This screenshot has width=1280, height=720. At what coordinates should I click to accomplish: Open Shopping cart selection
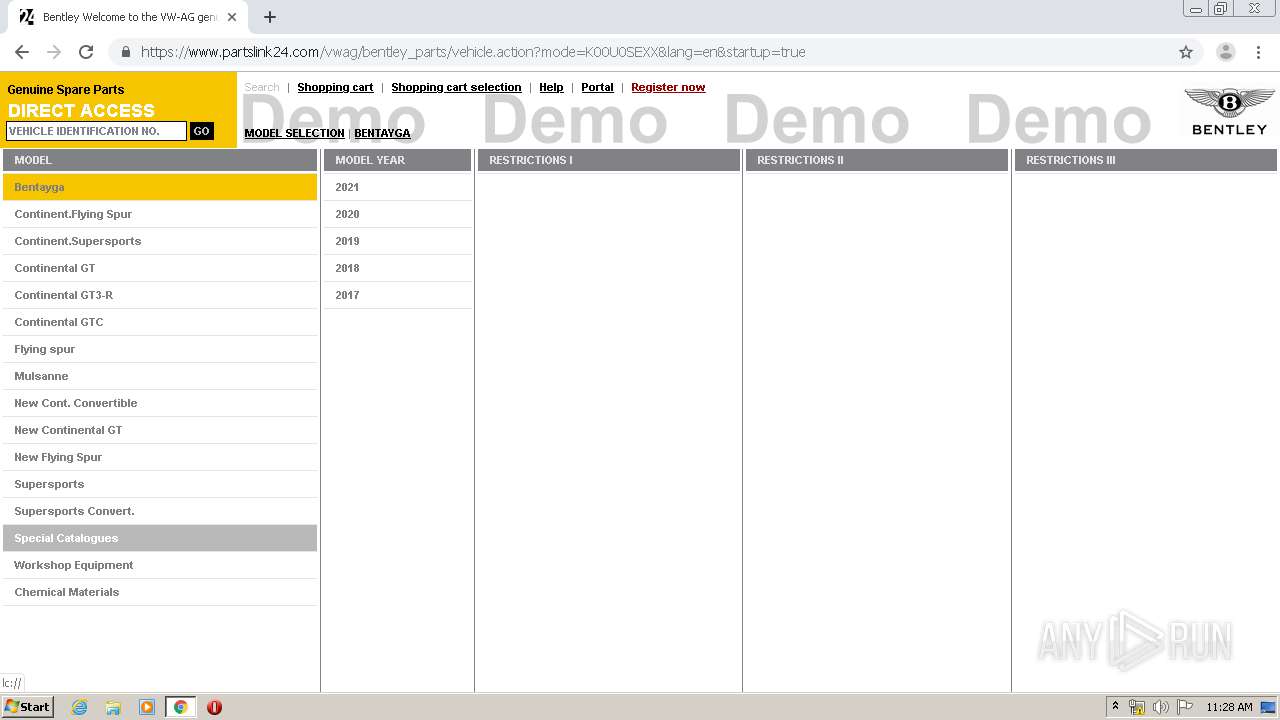(x=456, y=87)
